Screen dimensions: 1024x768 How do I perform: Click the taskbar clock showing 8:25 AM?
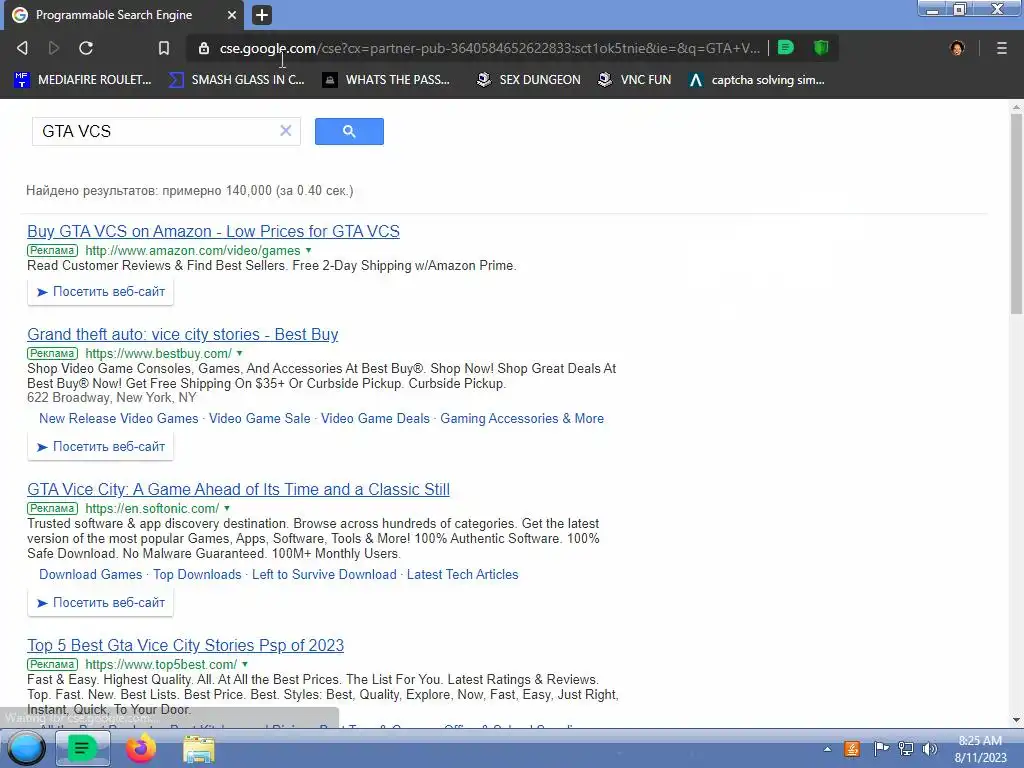(x=980, y=749)
